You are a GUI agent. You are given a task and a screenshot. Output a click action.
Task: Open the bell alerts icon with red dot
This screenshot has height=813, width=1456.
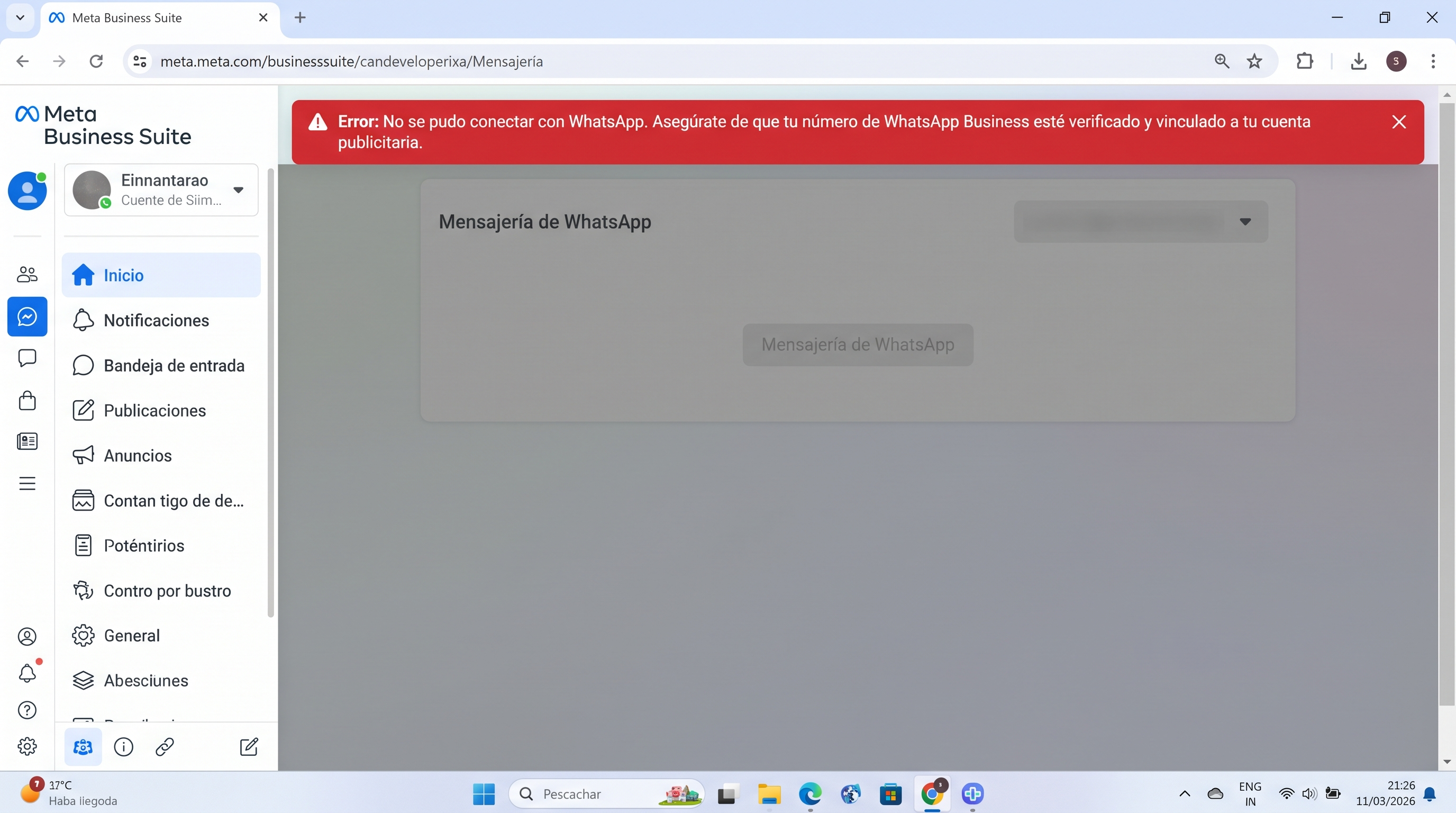(x=27, y=673)
